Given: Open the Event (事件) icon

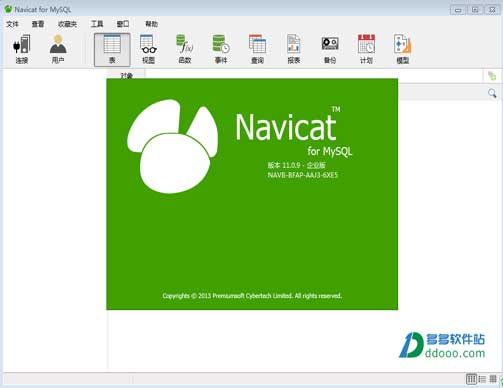Looking at the screenshot, I should 221,49.
